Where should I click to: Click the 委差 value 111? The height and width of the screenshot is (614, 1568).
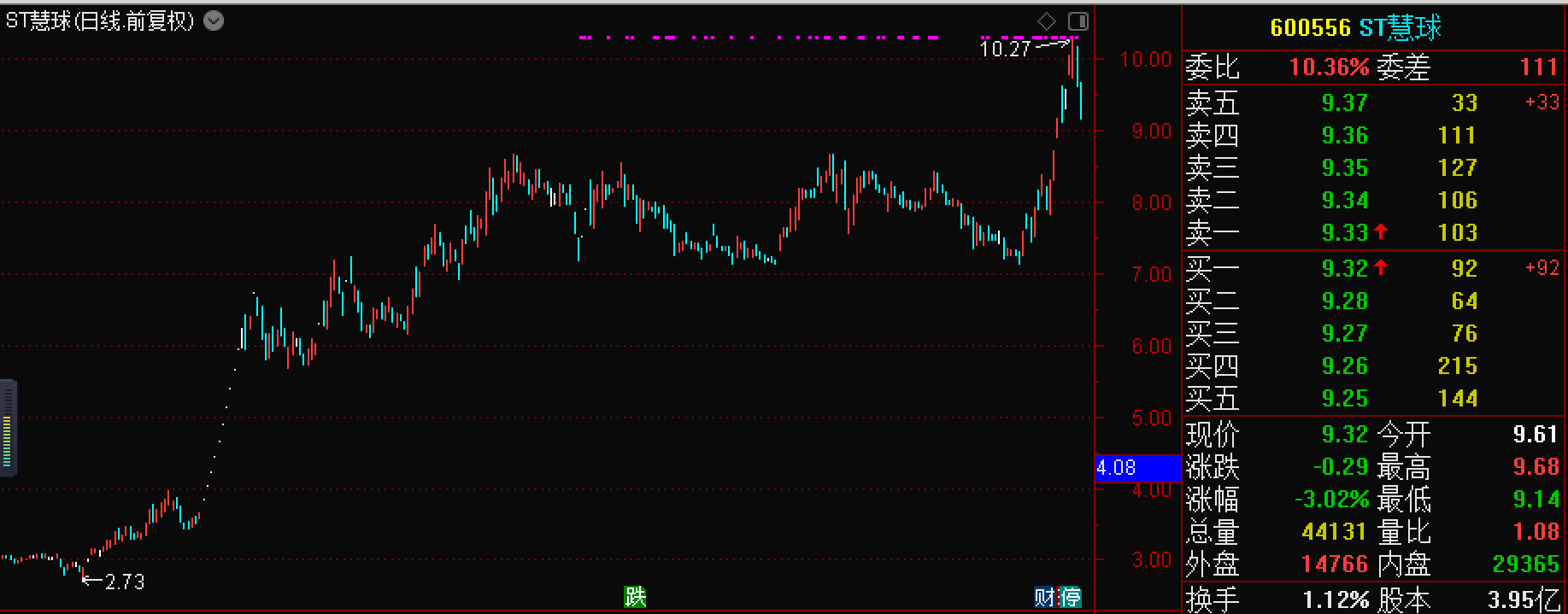[1538, 67]
